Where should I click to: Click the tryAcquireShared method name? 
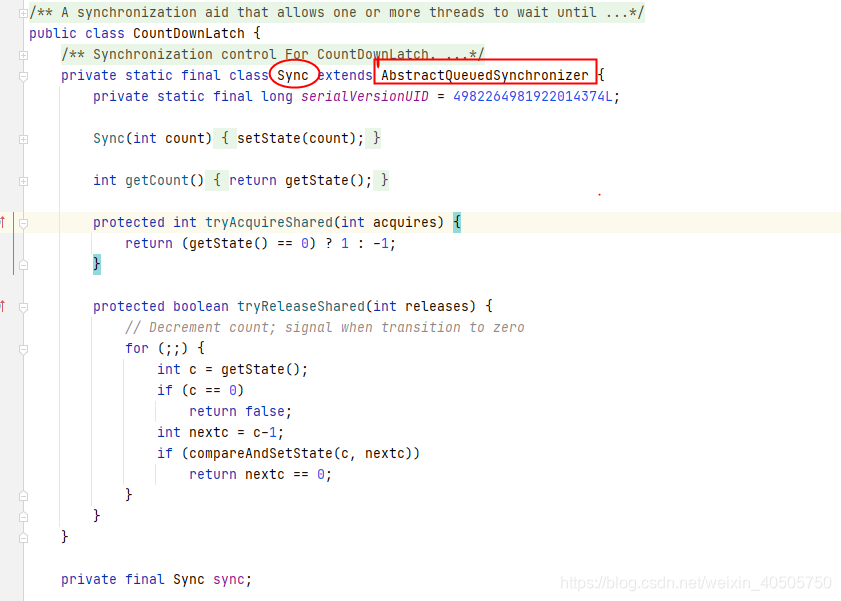(x=269, y=222)
